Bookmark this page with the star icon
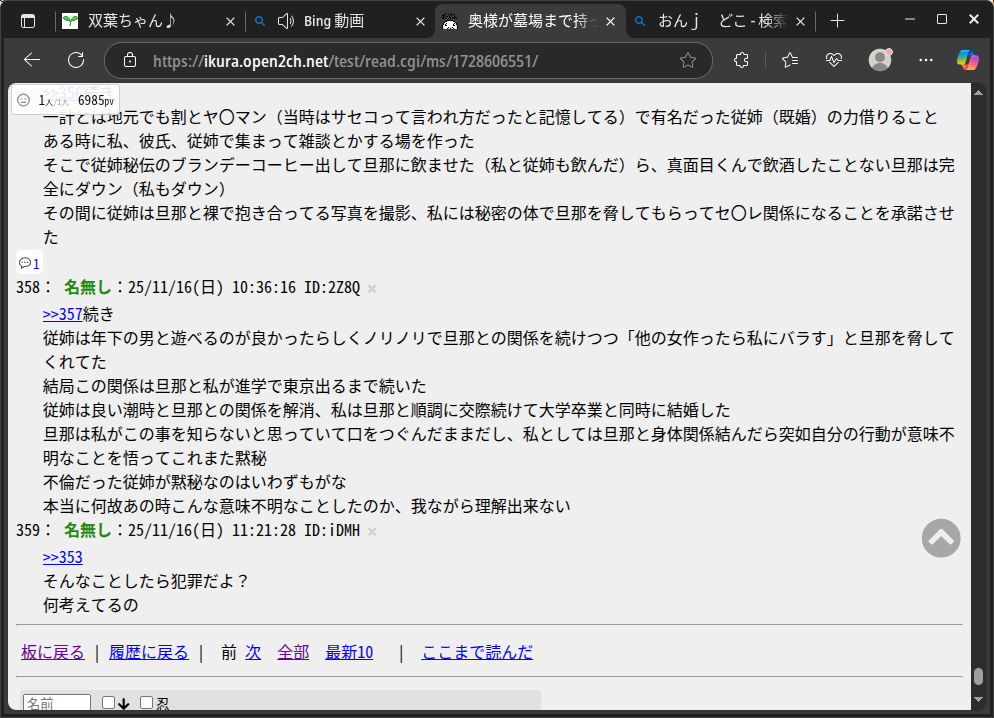The width and height of the screenshot is (994, 718). pyautogui.click(x=688, y=60)
